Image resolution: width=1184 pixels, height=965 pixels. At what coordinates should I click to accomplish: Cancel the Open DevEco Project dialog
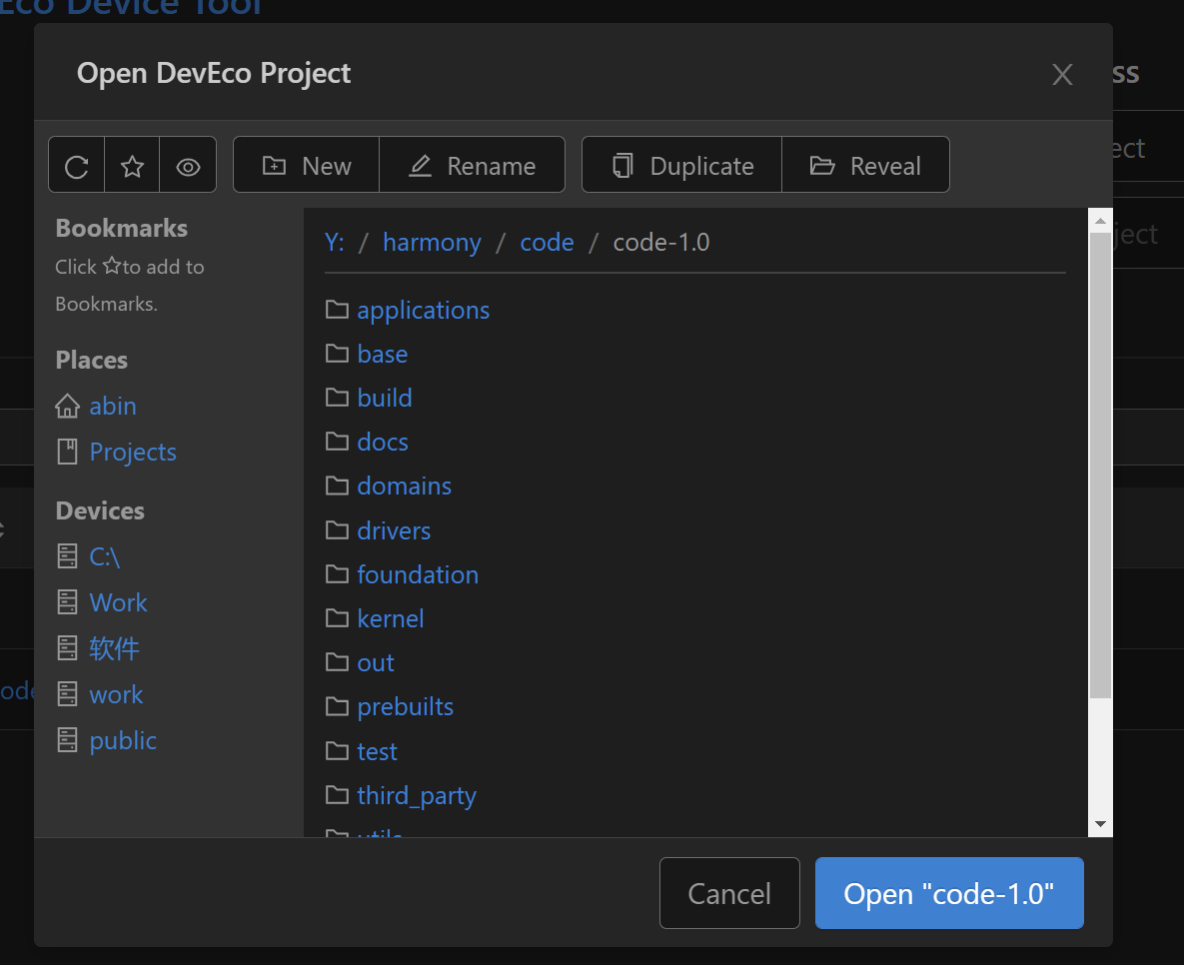[x=729, y=893]
